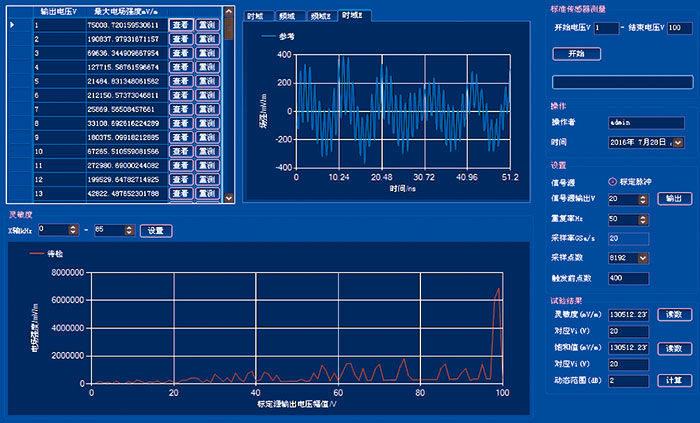Open the 时间 date dropdown
The height and width of the screenshot is (423, 700).
[x=678, y=143]
